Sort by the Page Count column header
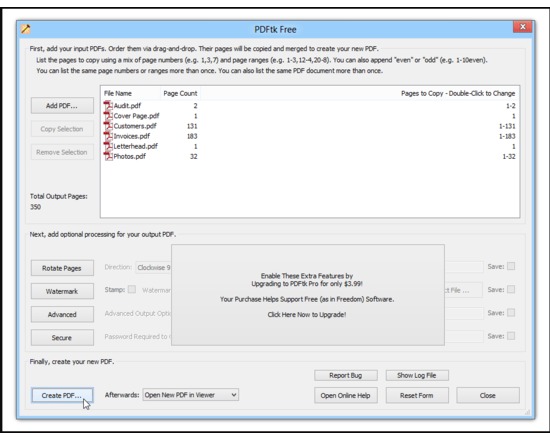Screen dimensions: 550x440 pos(180,93)
